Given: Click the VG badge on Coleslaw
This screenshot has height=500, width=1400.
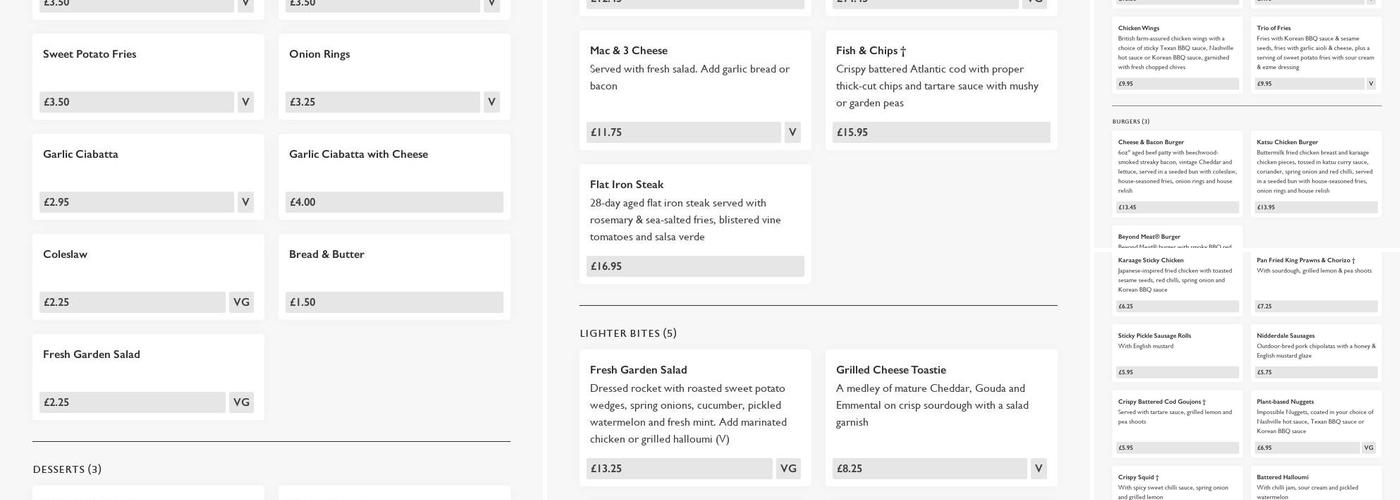Looking at the screenshot, I should click(241, 302).
